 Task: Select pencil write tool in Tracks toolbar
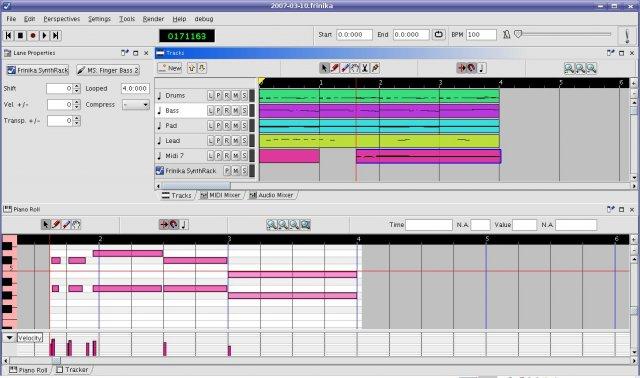(x=334, y=68)
